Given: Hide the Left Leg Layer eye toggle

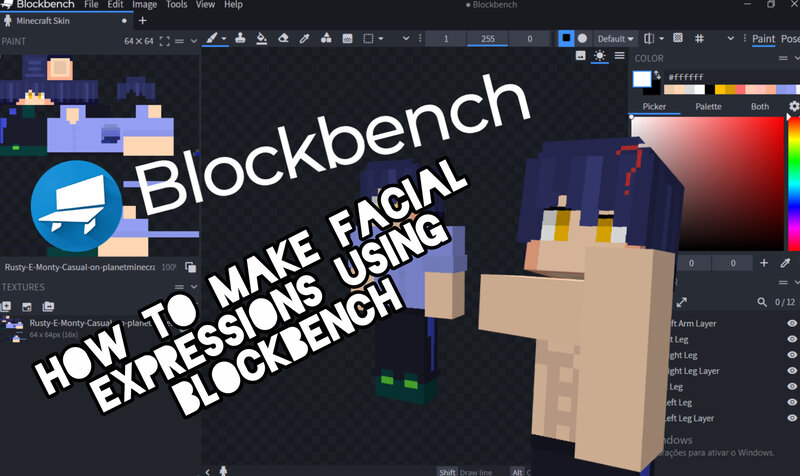Looking at the screenshot, I should 792,418.
